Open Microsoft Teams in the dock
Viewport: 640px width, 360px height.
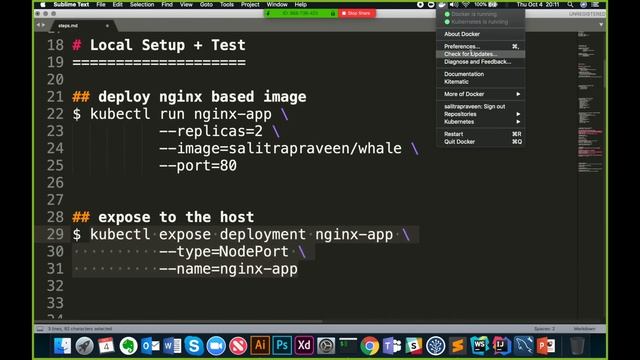pyautogui.click(x=392, y=346)
